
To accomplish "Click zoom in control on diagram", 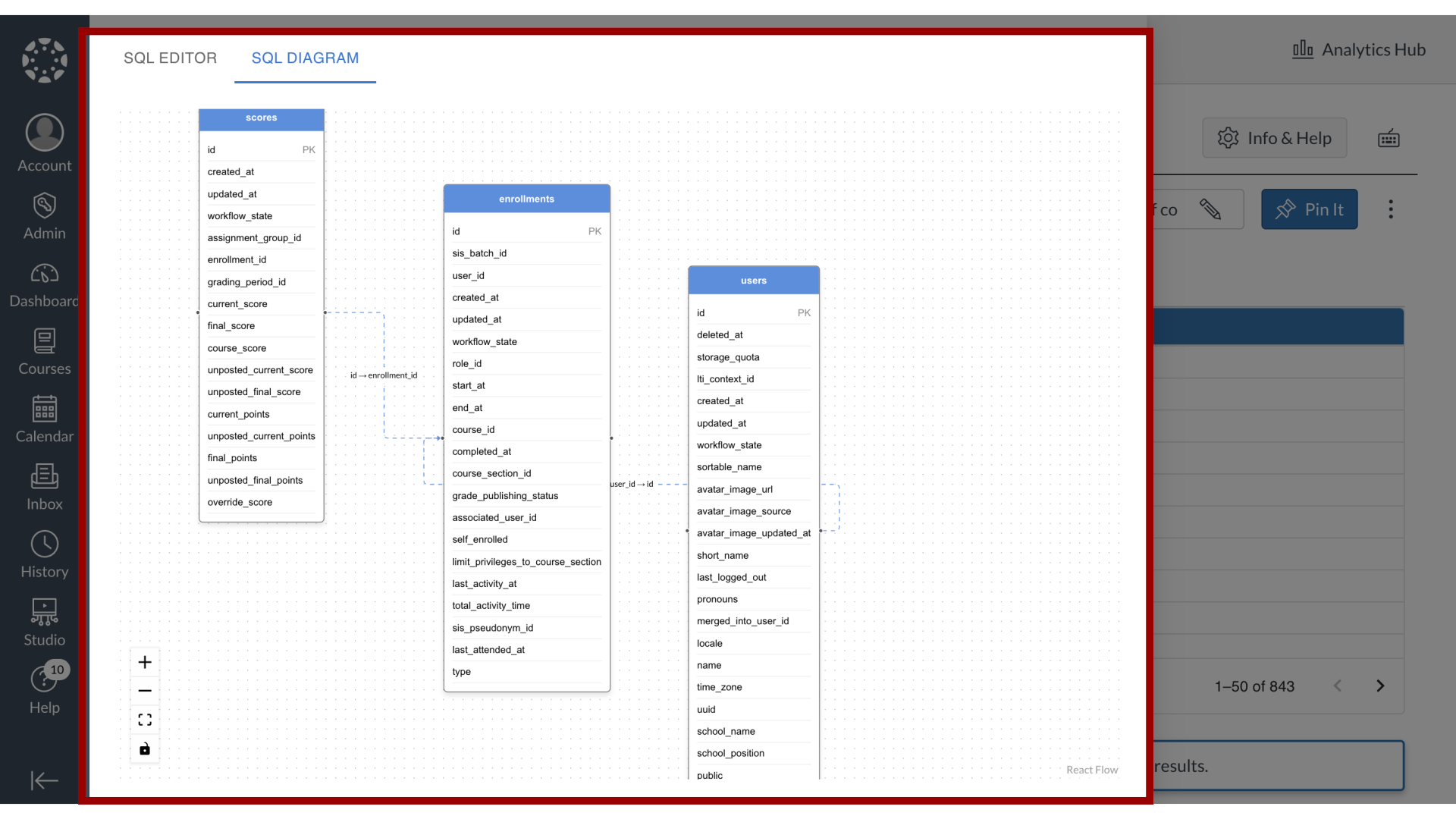I will [145, 662].
